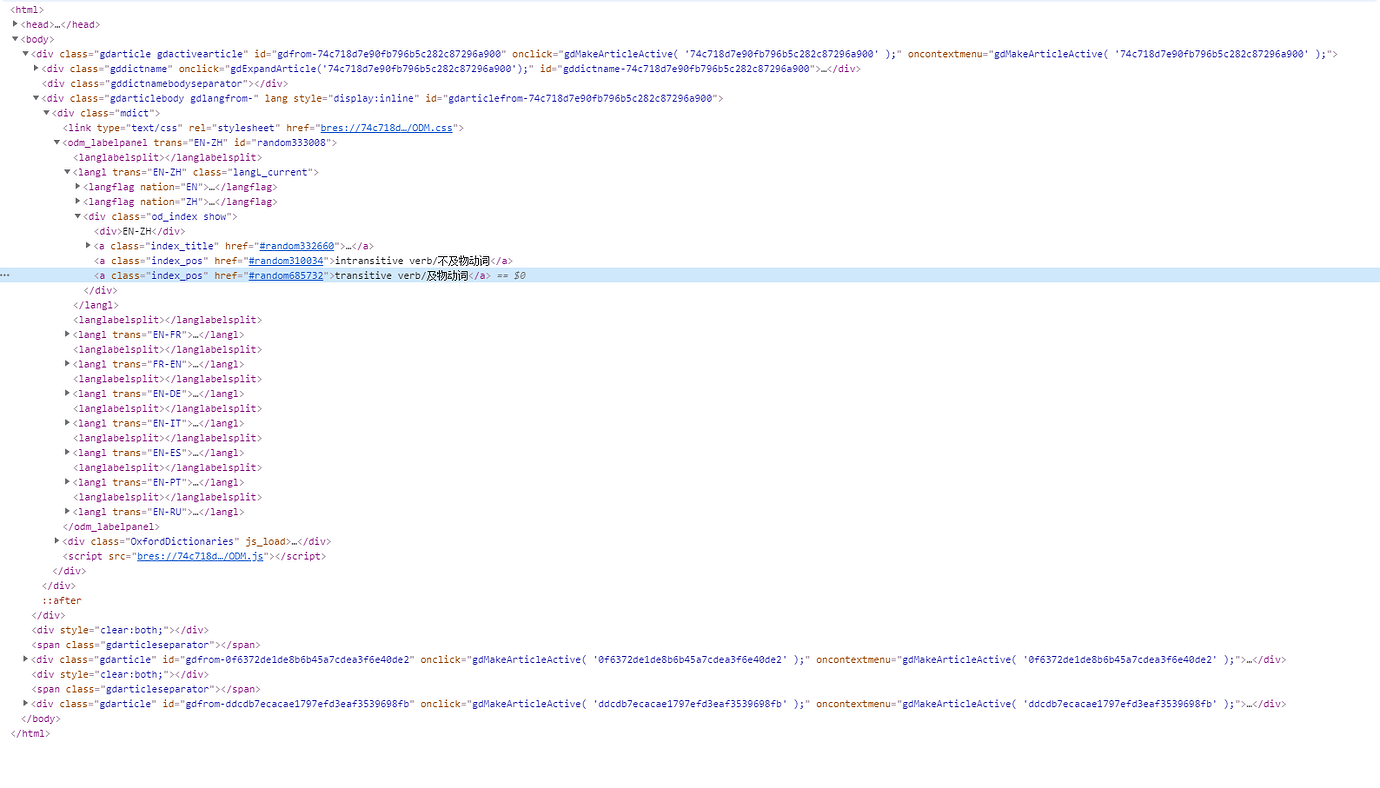Expand the langflag nation EN node

point(78,187)
